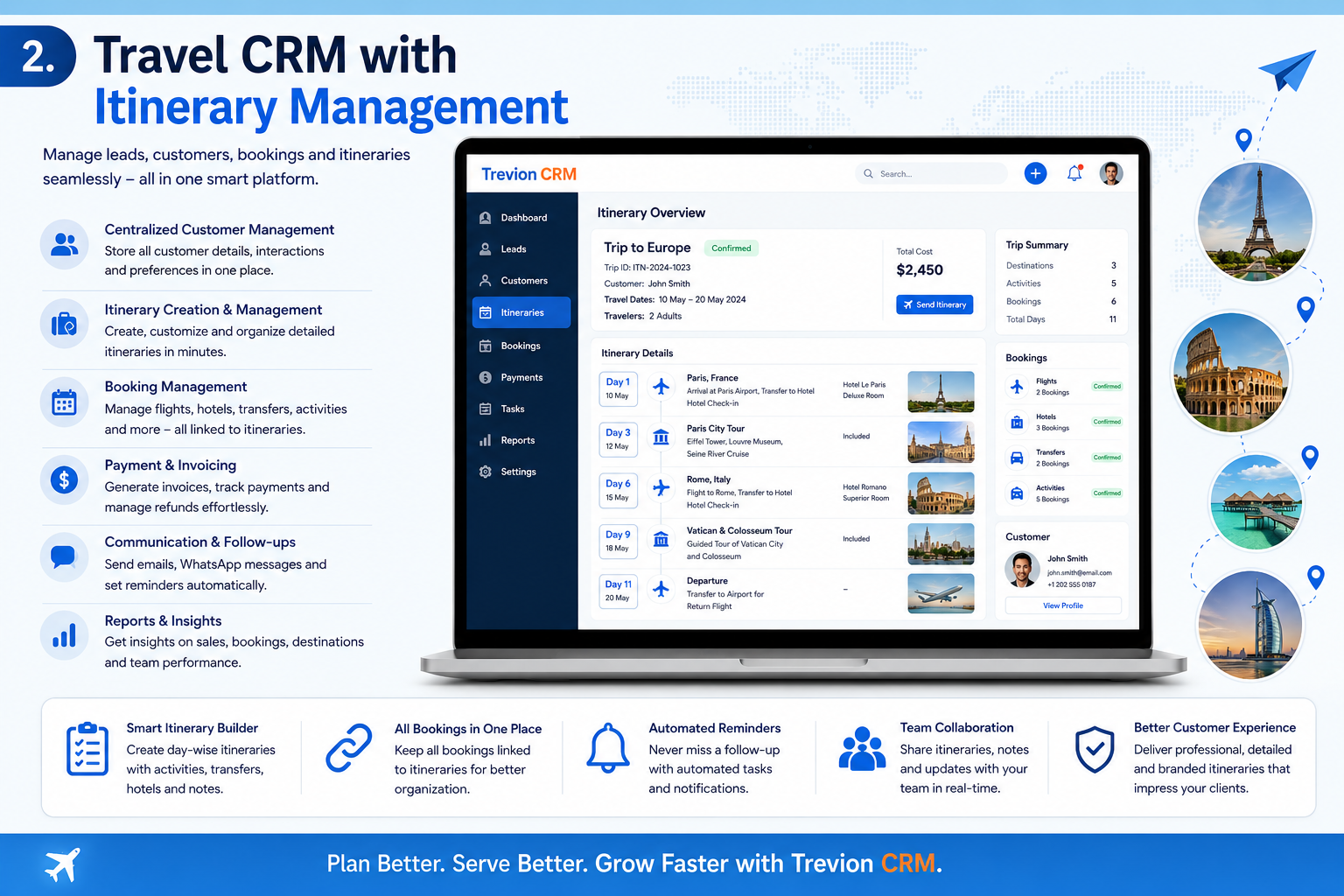Viewport: 1344px width, 896px height.
Task: Click the overwater bungalows circular photo
Action: (x=1256, y=502)
